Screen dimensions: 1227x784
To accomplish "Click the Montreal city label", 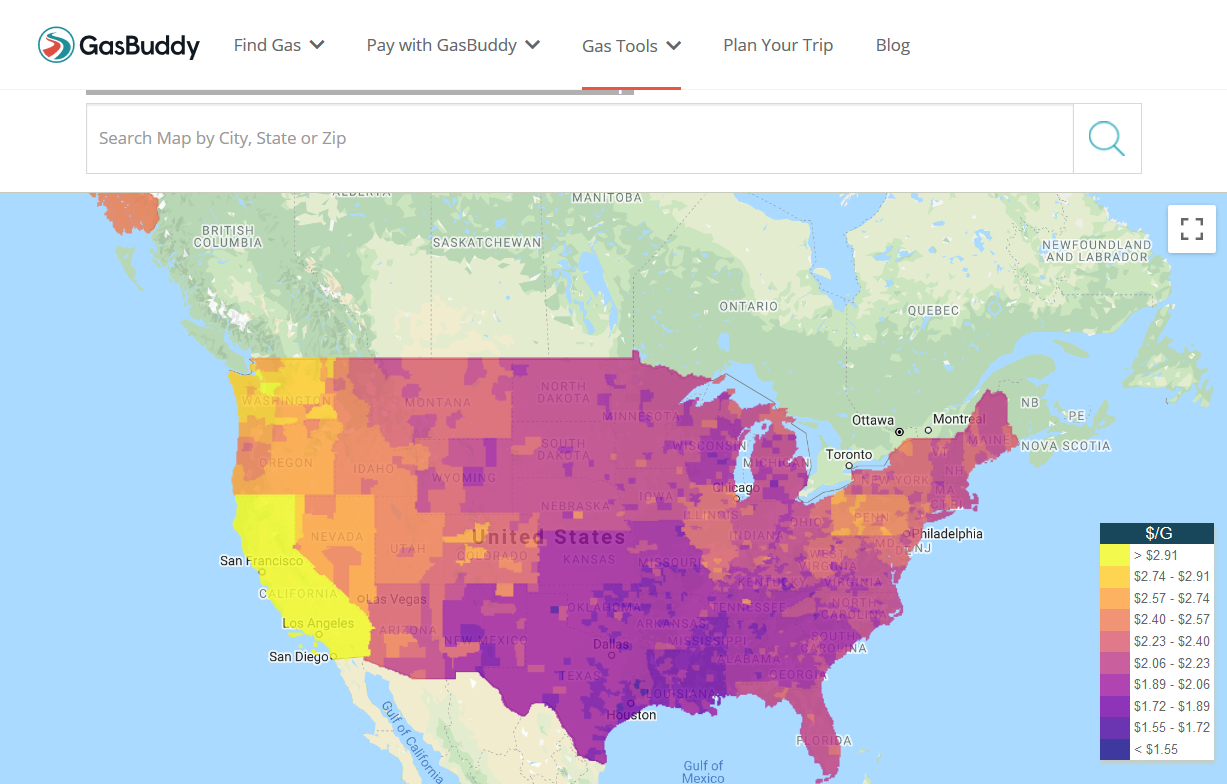I will 959,419.
